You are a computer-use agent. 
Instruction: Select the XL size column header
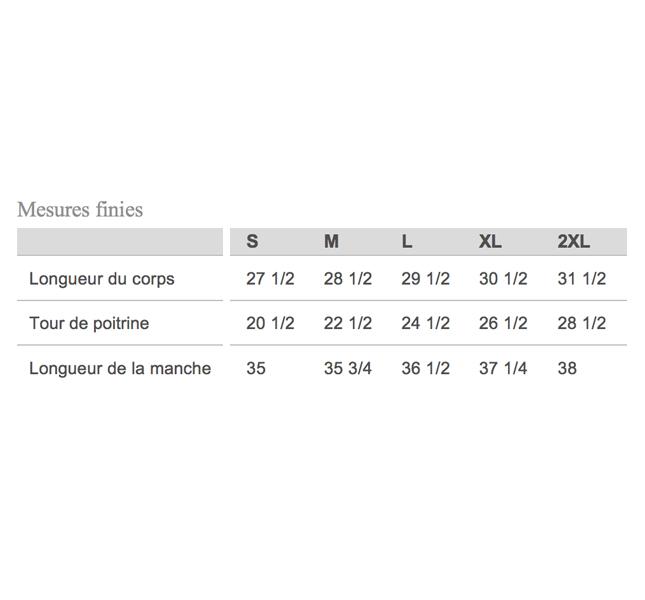pos(490,242)
